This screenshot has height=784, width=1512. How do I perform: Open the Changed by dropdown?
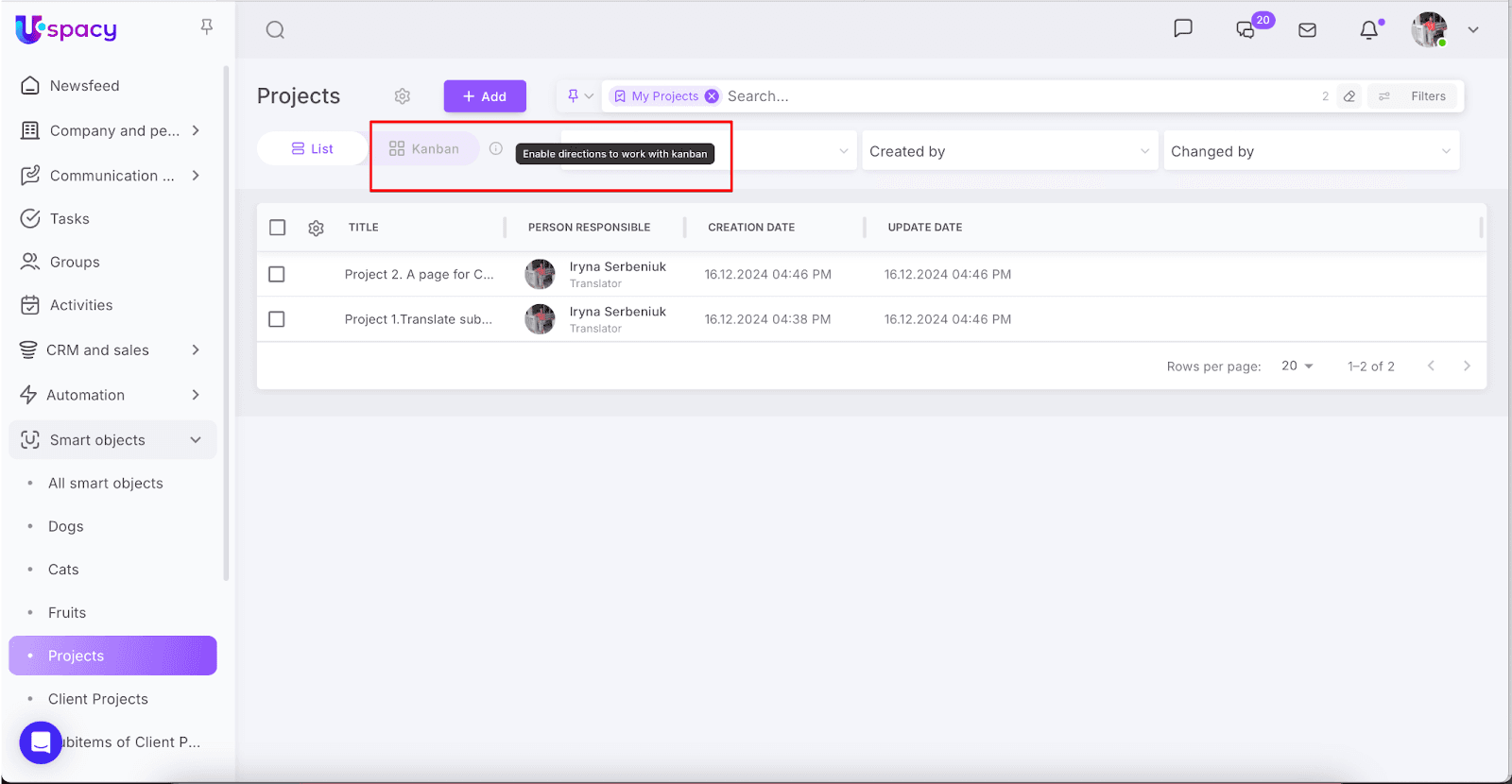point(1310,151)
